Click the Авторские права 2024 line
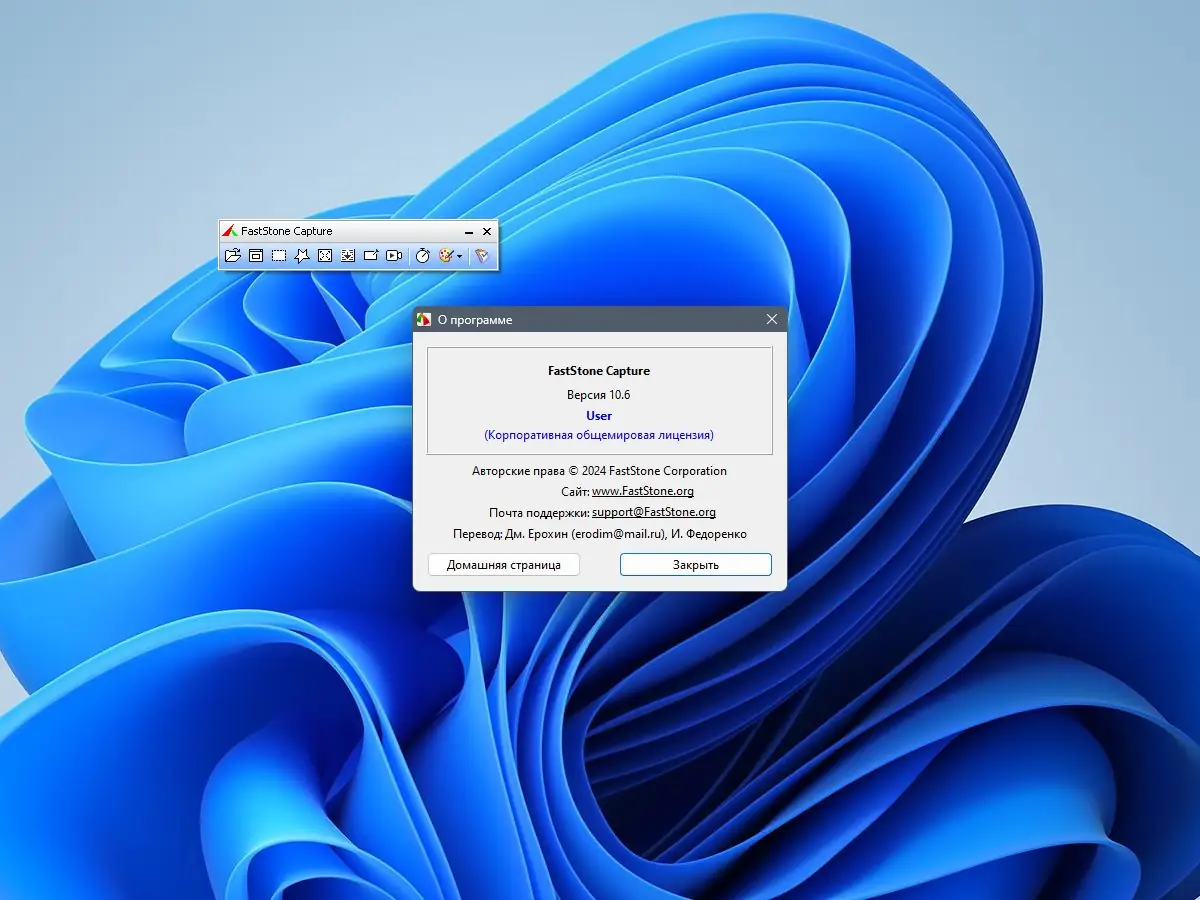1200x900 pixels. coord(599,470)
